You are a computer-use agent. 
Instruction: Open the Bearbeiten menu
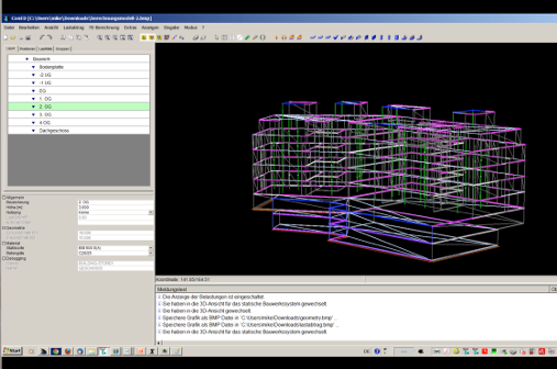[x=29, y=27]
